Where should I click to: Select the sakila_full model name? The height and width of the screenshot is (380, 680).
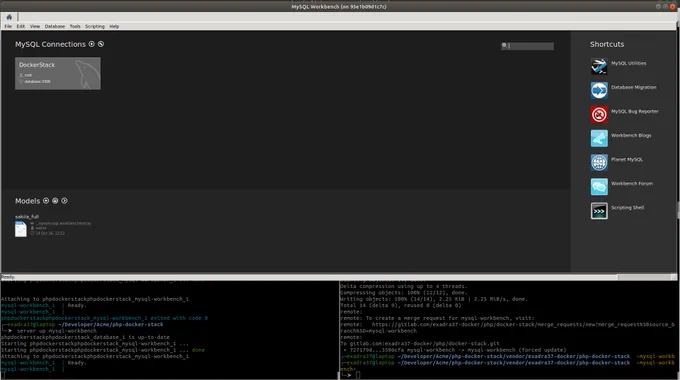[27, 216]
